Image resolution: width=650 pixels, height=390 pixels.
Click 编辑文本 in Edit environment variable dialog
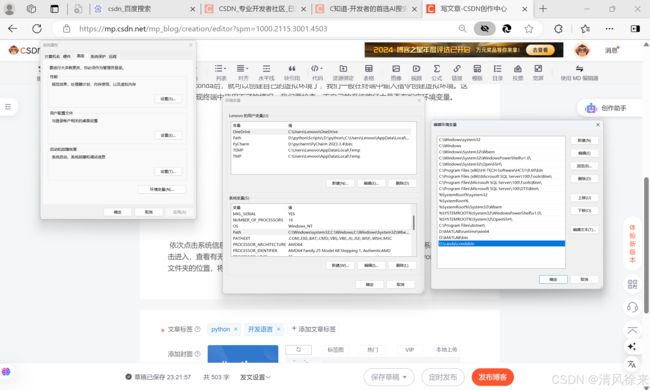click(584, 230)
